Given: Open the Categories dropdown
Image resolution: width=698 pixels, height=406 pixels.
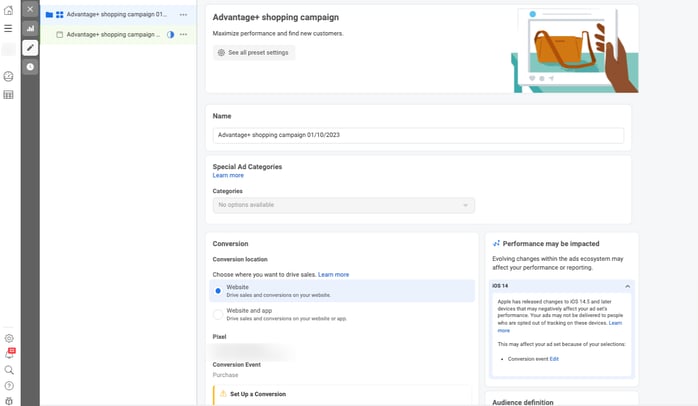Looking at the screenshot, I should pos(343,205).
